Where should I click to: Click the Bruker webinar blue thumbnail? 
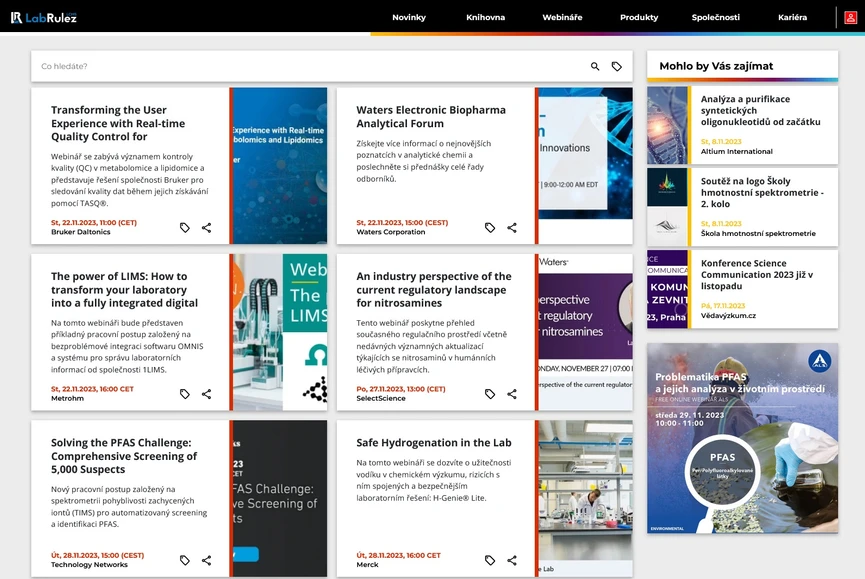pyautogui.click(x=280, y=165)
